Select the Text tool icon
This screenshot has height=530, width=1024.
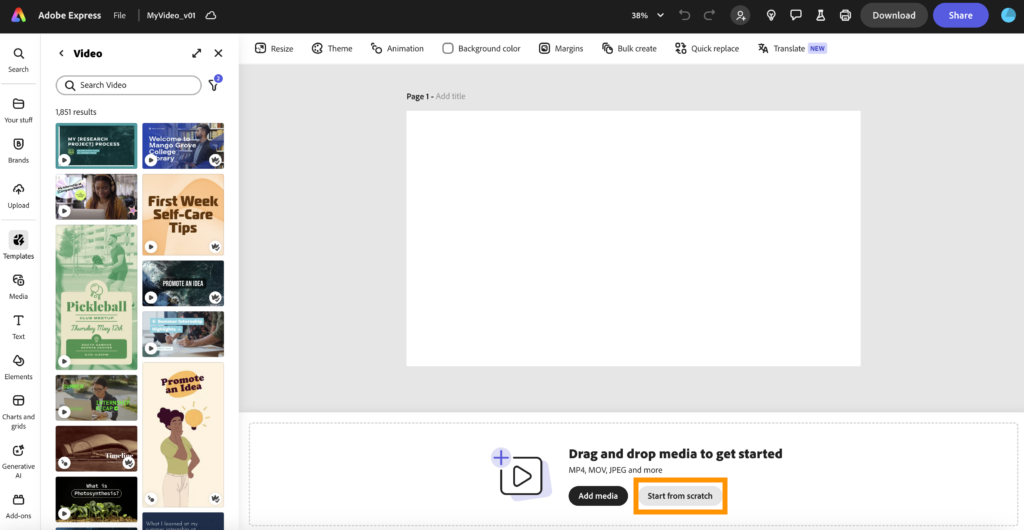(x=18, y=321)
